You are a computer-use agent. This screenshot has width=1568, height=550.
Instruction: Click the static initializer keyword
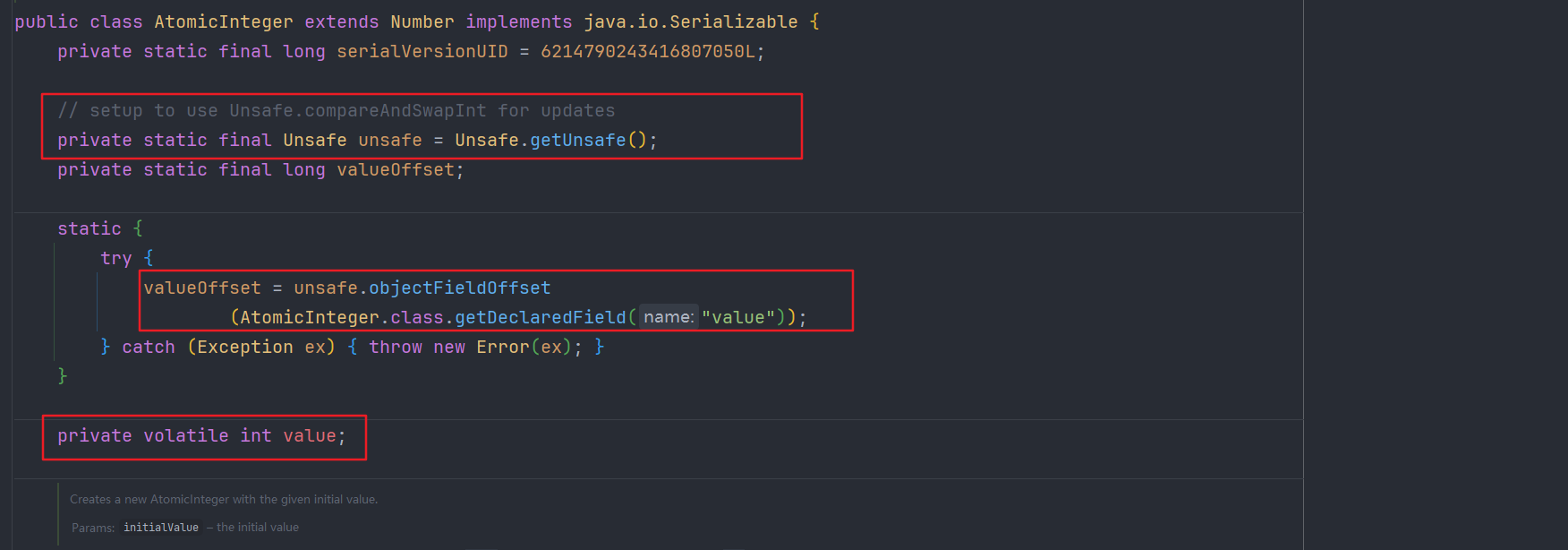click(x=89, y=228)
